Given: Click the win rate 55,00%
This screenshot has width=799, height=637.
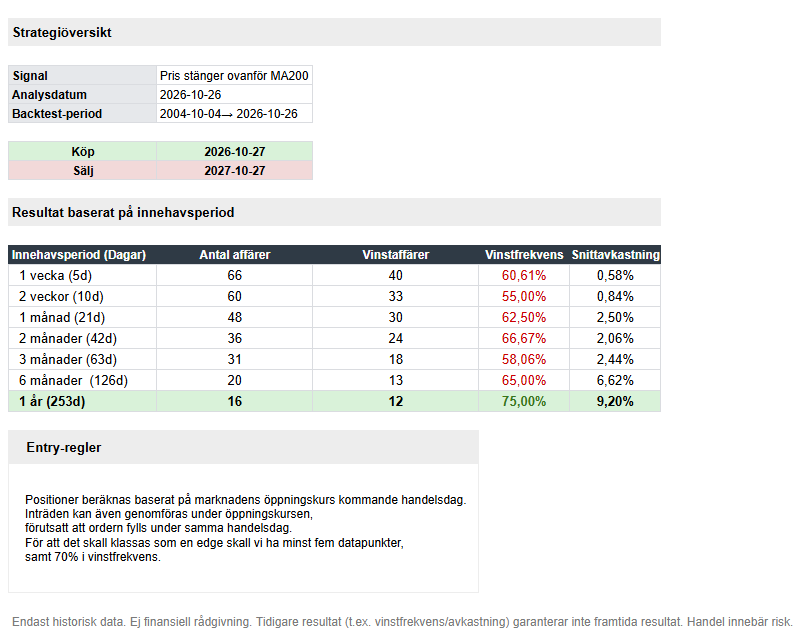Looking at the screenshot, I should pos(524,297).
